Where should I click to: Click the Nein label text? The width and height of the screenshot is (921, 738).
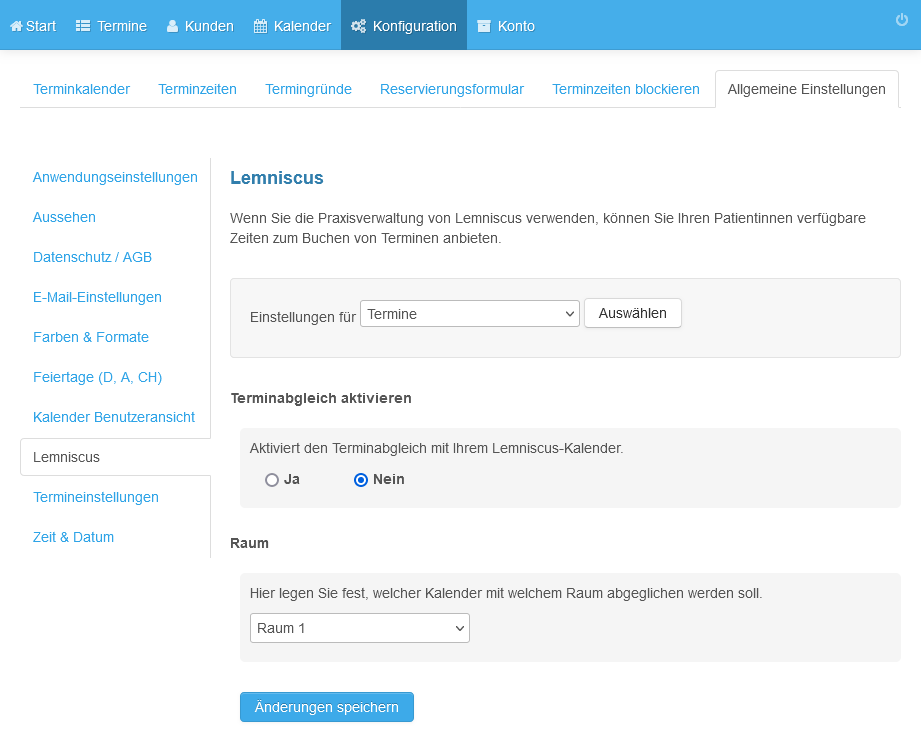click(389, 479)
